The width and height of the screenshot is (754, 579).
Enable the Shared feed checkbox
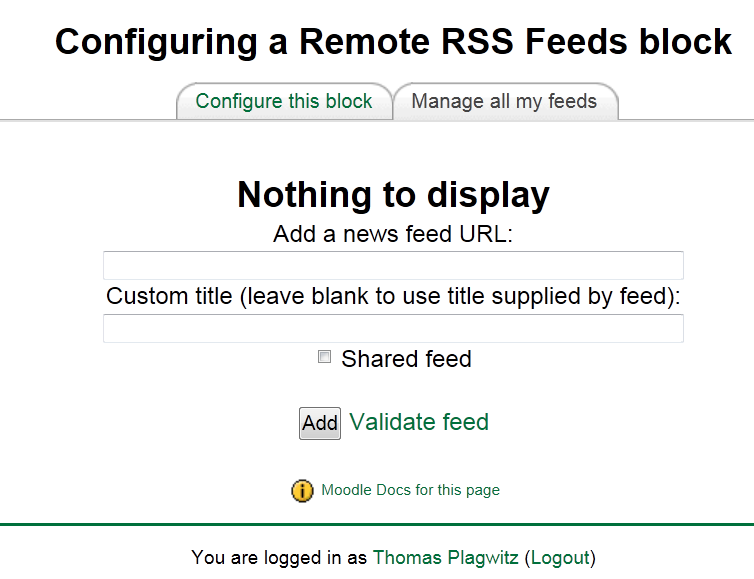click(324, 357)
